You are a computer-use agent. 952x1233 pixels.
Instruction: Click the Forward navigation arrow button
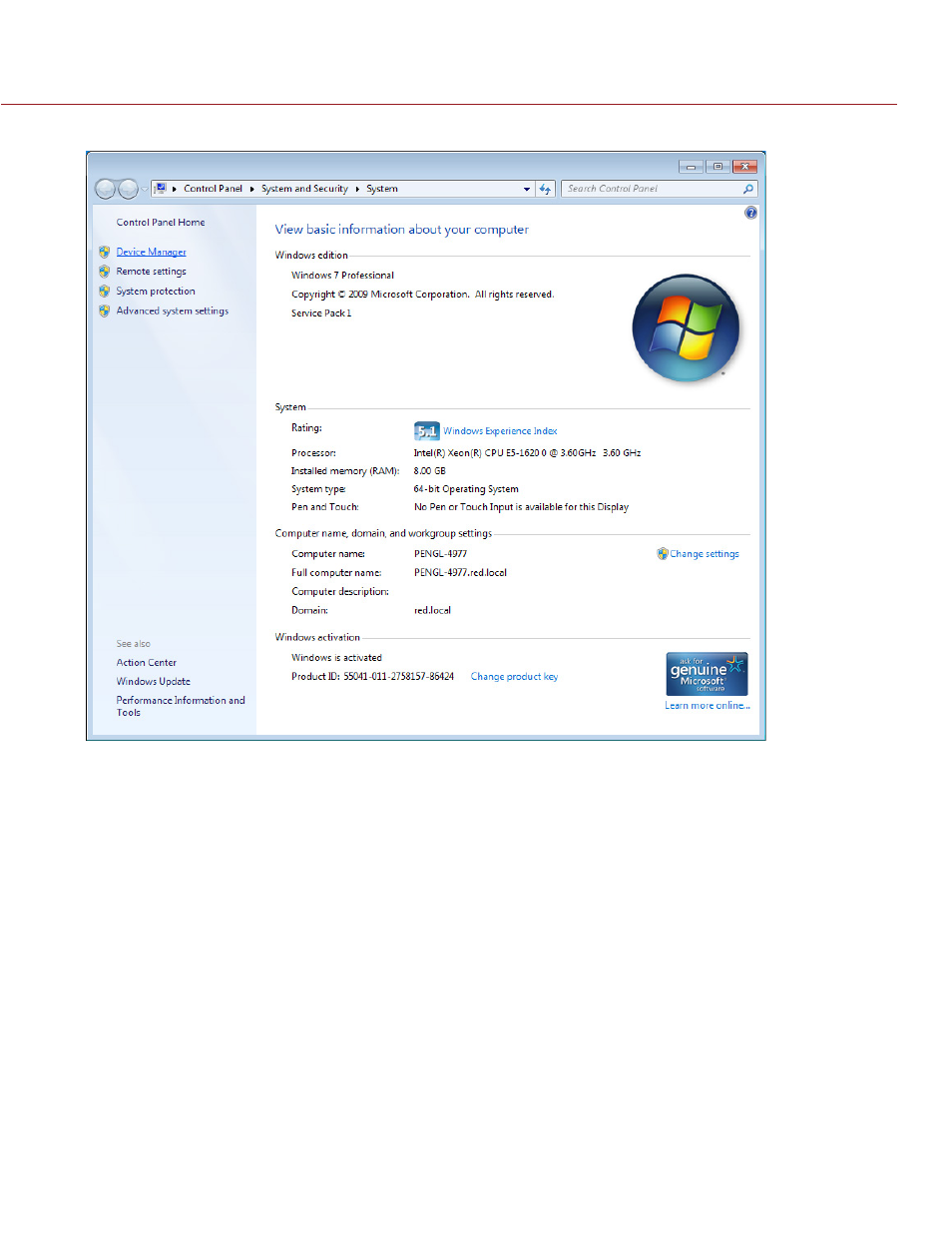129,189
